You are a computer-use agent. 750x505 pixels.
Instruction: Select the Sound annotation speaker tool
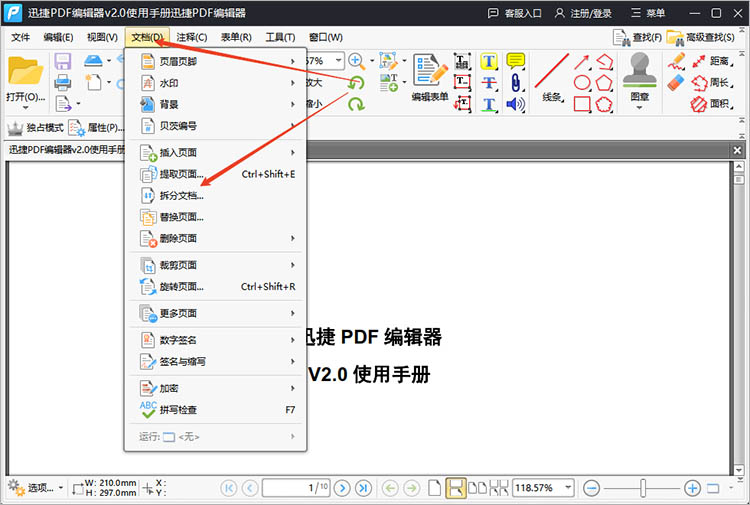pyautogui.click(x=515, y=104)
